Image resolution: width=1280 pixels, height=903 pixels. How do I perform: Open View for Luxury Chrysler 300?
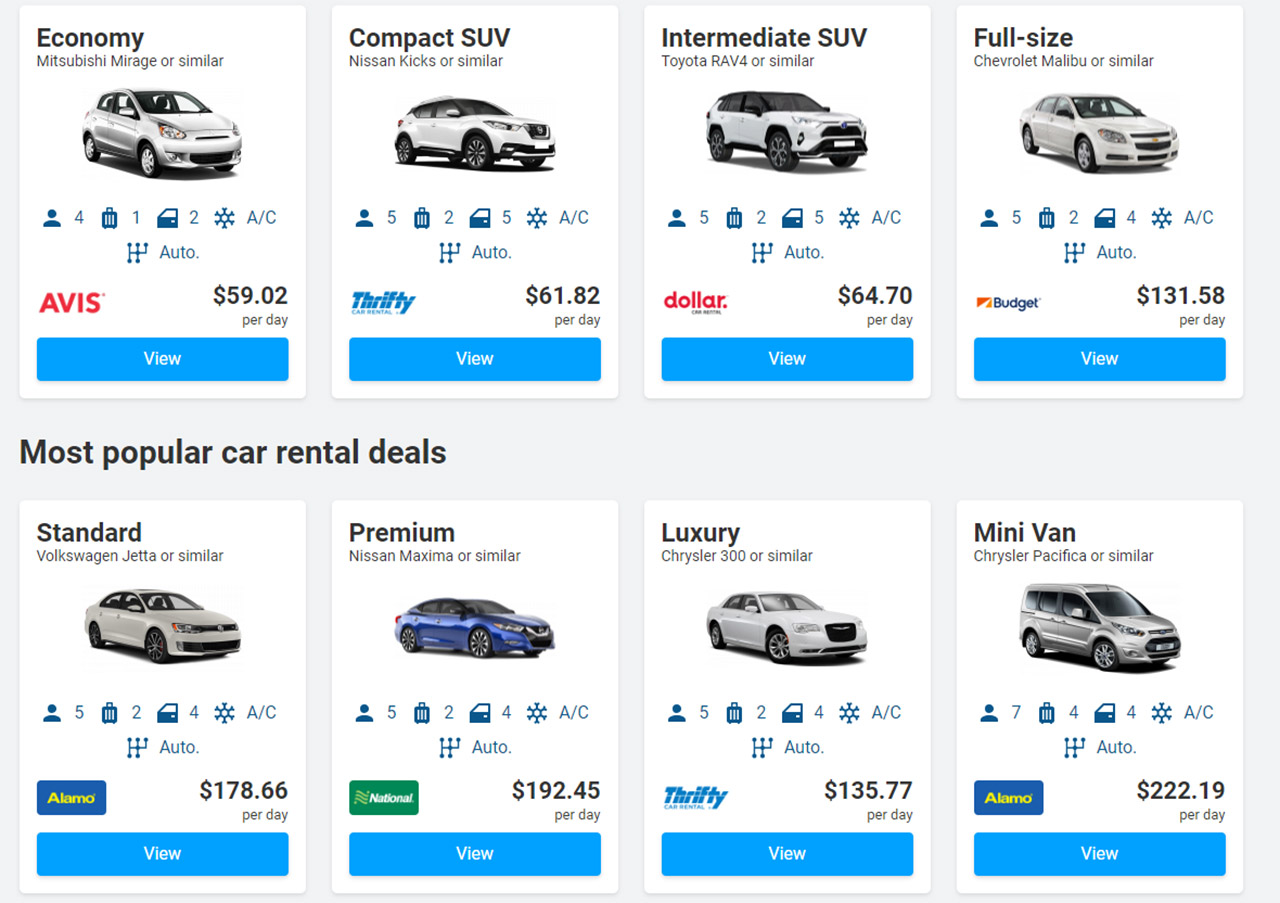pyautogui.click(x=787, y=854)
